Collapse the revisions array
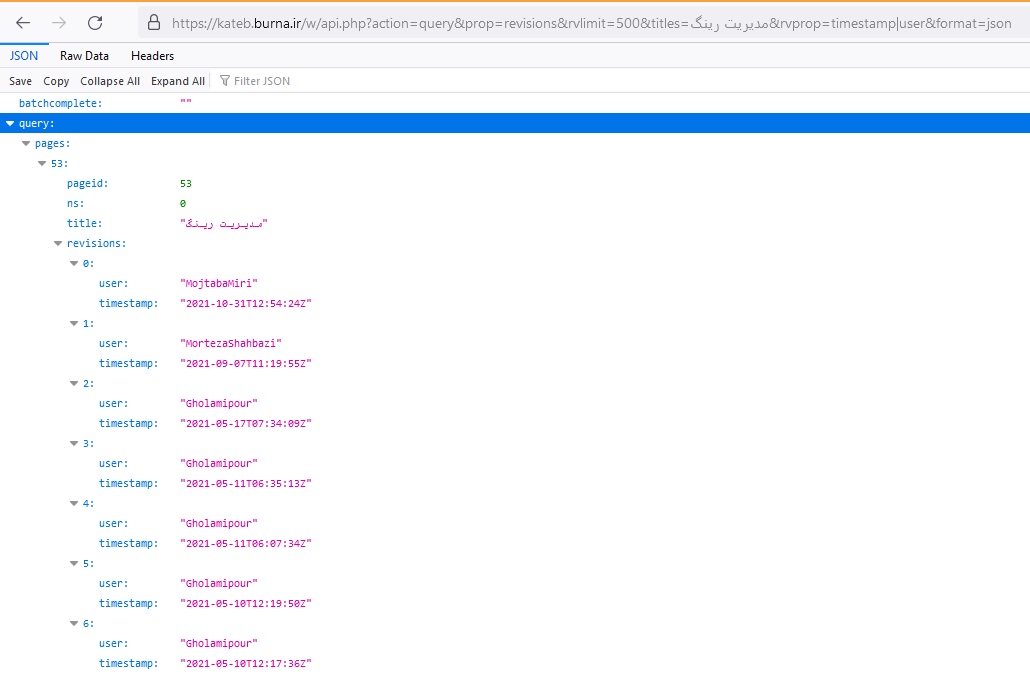Screen dimensions: 1030x679 click(x=58, y=243)
